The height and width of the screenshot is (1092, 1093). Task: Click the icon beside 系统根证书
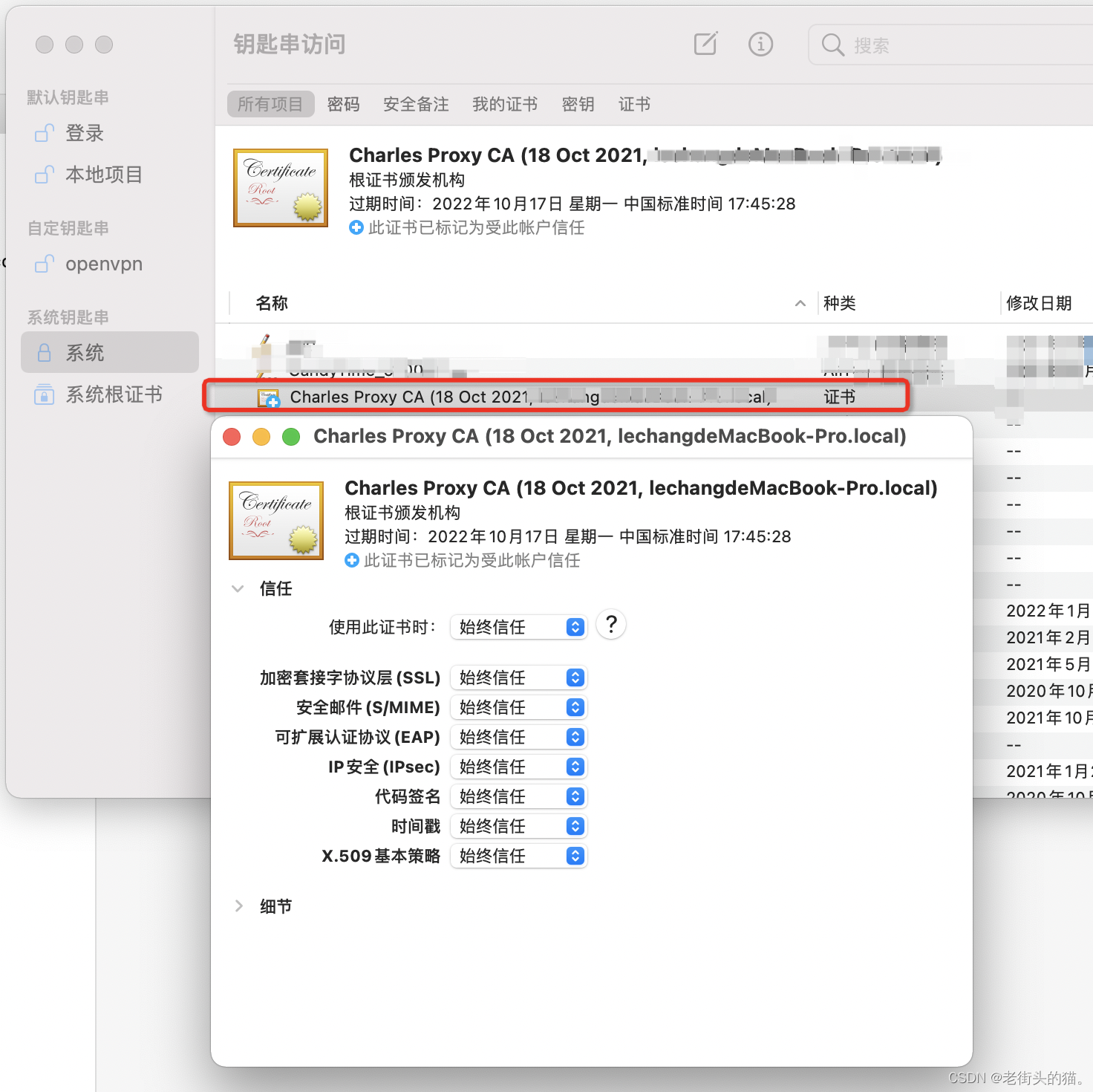coord(44,394)
